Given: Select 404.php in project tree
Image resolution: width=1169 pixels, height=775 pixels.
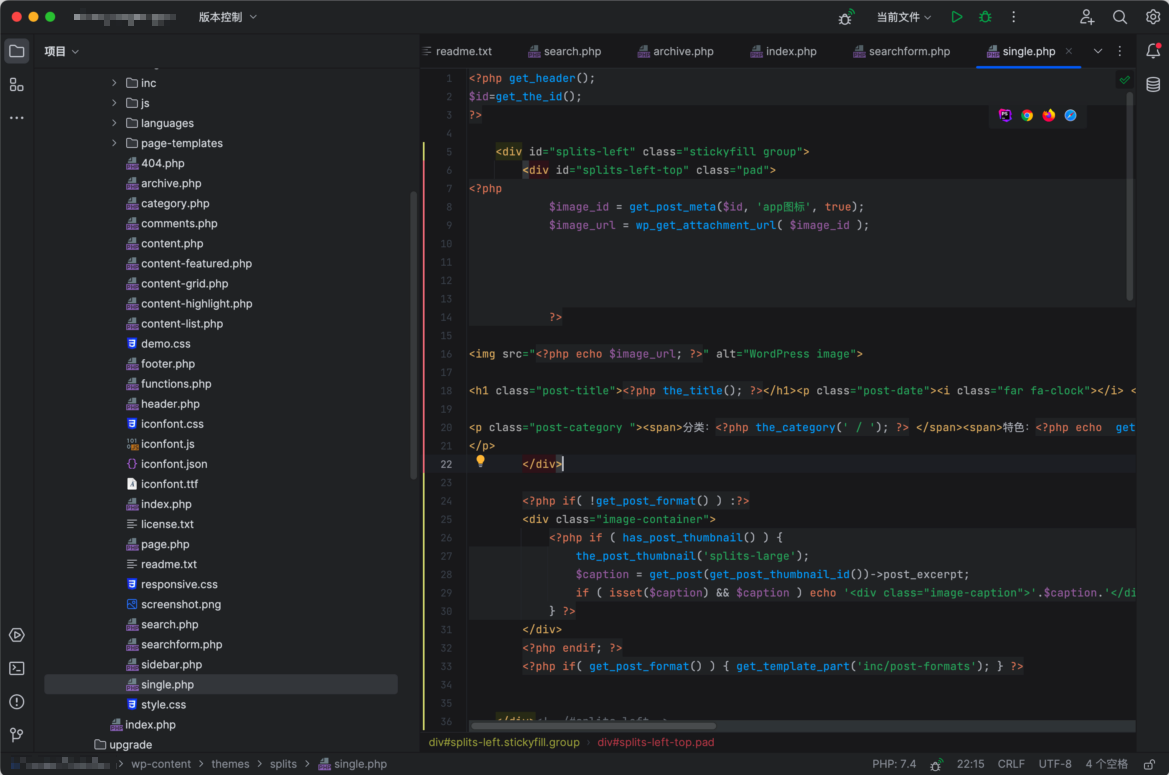Looking at the screenshot, I should tap(155, 163).
